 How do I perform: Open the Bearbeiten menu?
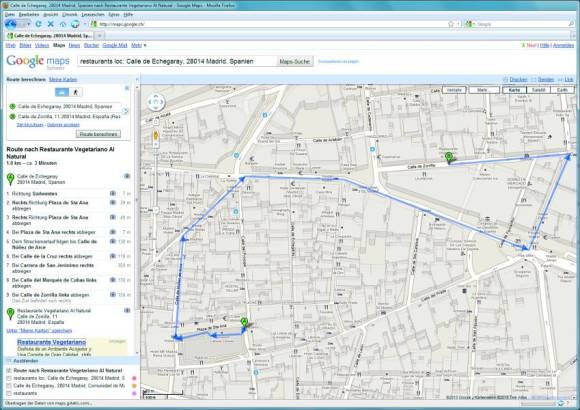(x=29, y=14)
